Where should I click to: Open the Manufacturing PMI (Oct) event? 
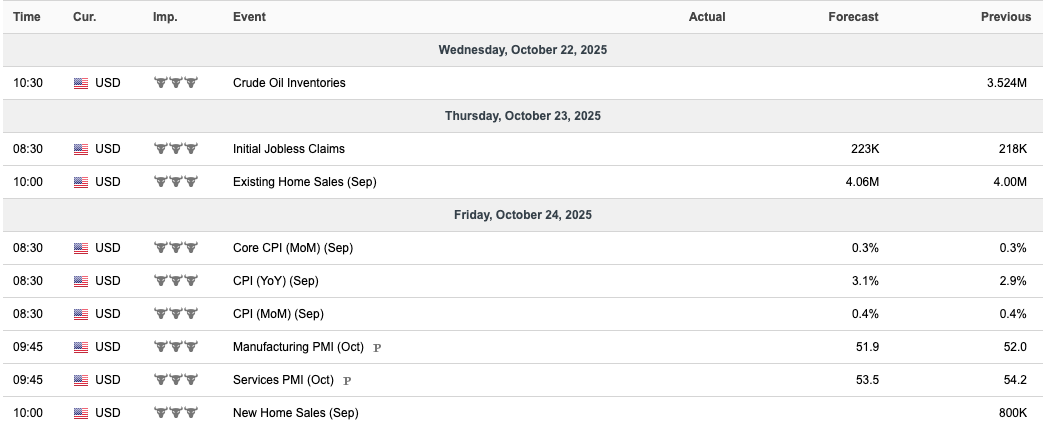[x=298, y=346]
